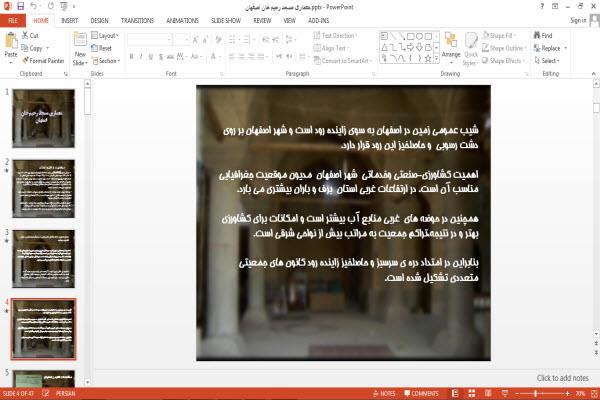Collapse the ribbon arrow
Screen dimensions: 600x400
(x=593, y=73)
